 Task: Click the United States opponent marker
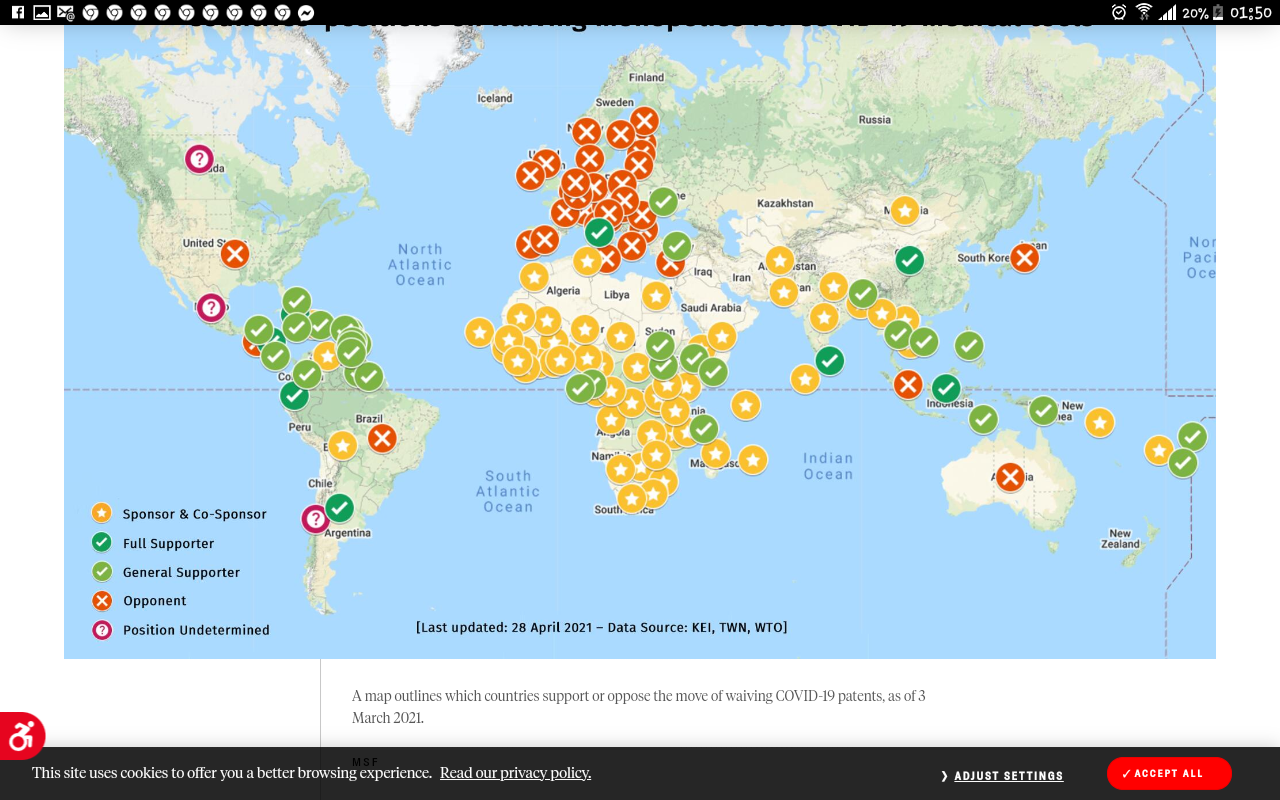(235, 254)
